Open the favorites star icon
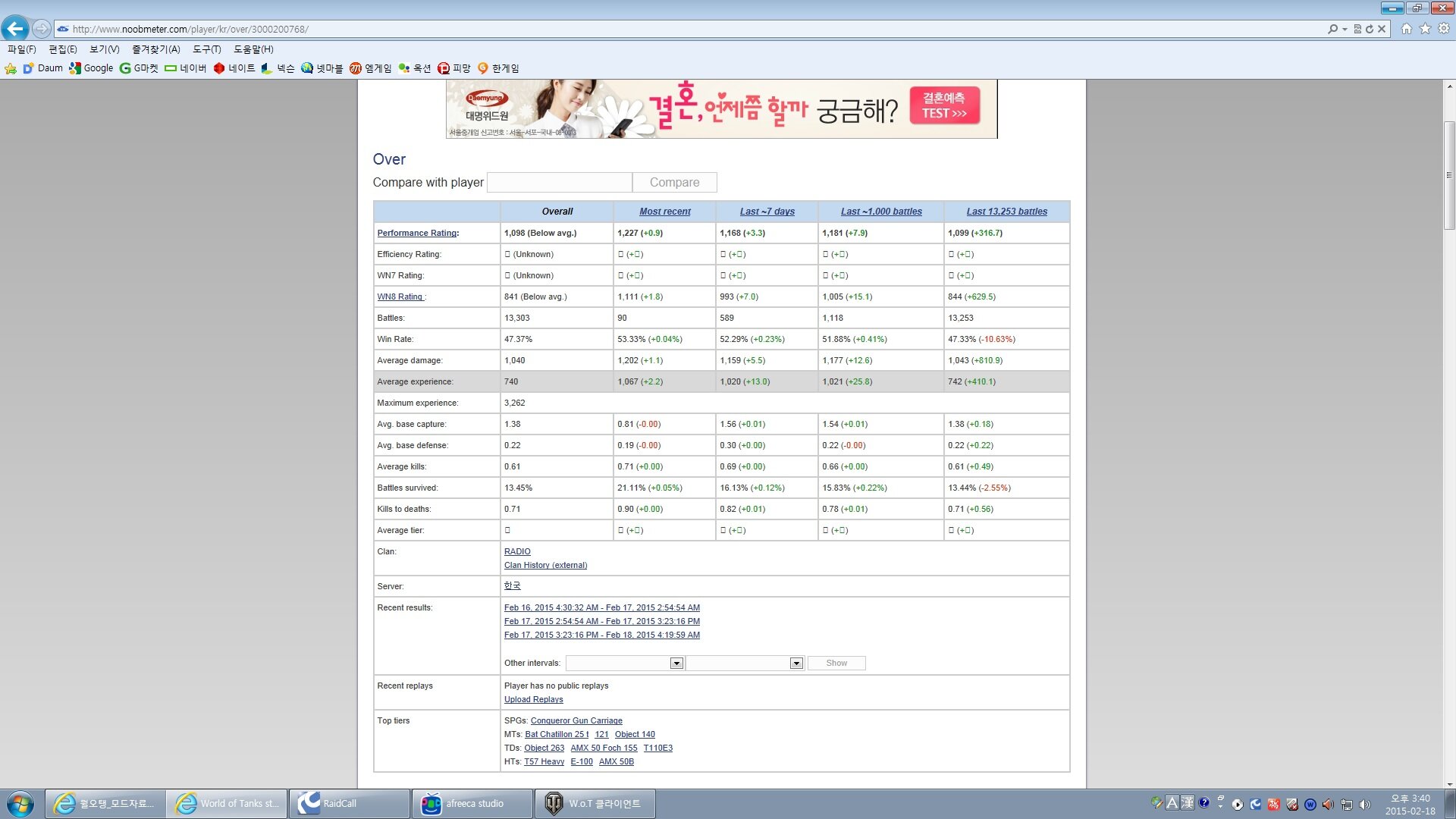 coord(1425,29)
